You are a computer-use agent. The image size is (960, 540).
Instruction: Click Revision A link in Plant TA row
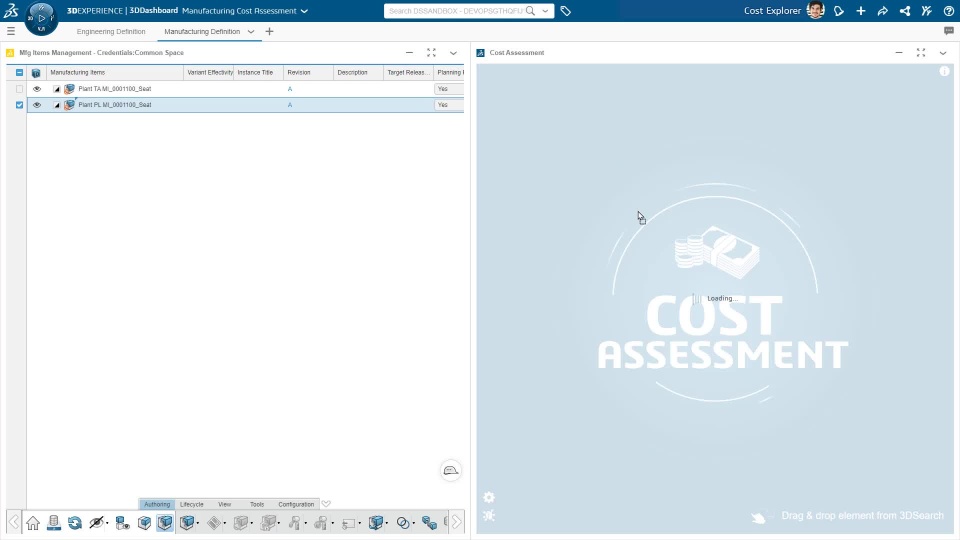290,89
